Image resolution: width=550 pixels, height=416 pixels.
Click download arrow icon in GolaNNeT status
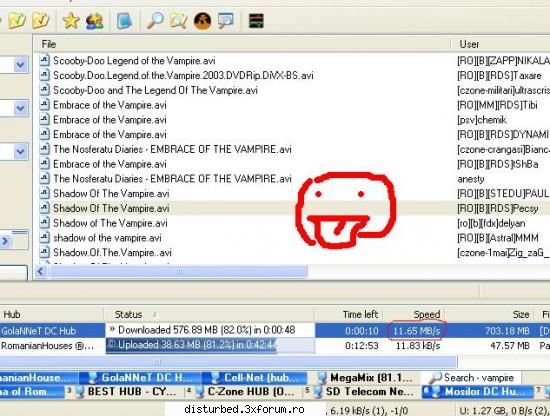click(x=112, y=330)
